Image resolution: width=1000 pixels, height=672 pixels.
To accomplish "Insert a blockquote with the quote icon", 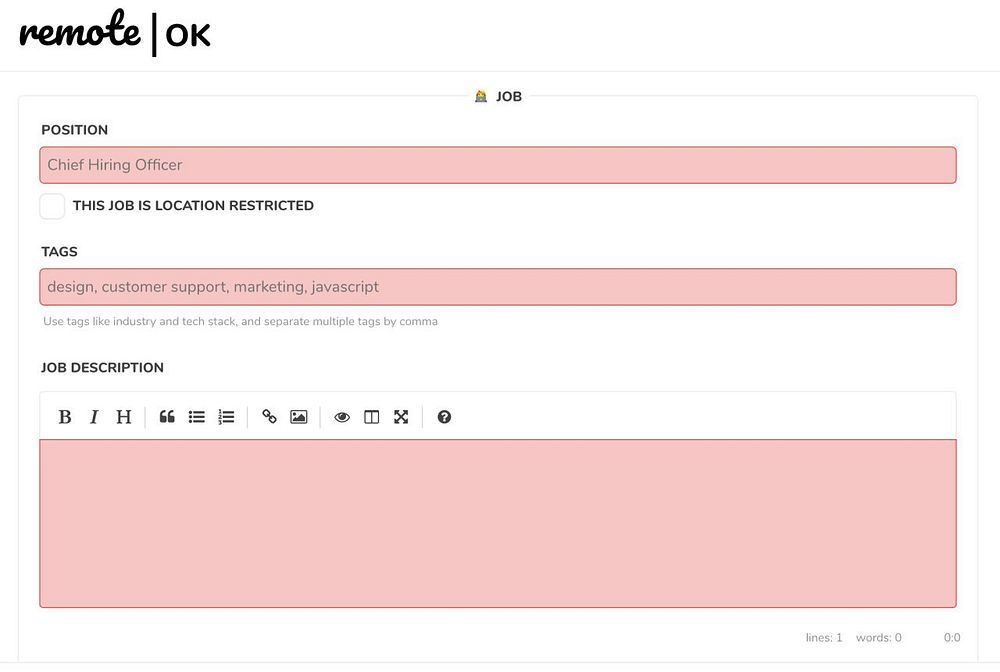I will click(x=167, y=417).
